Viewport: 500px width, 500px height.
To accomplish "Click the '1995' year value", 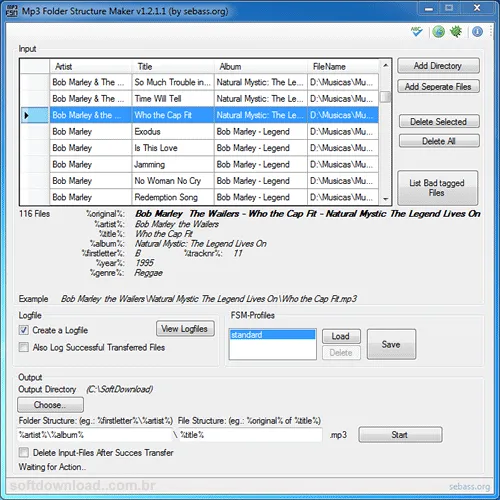I will (144, 263).
